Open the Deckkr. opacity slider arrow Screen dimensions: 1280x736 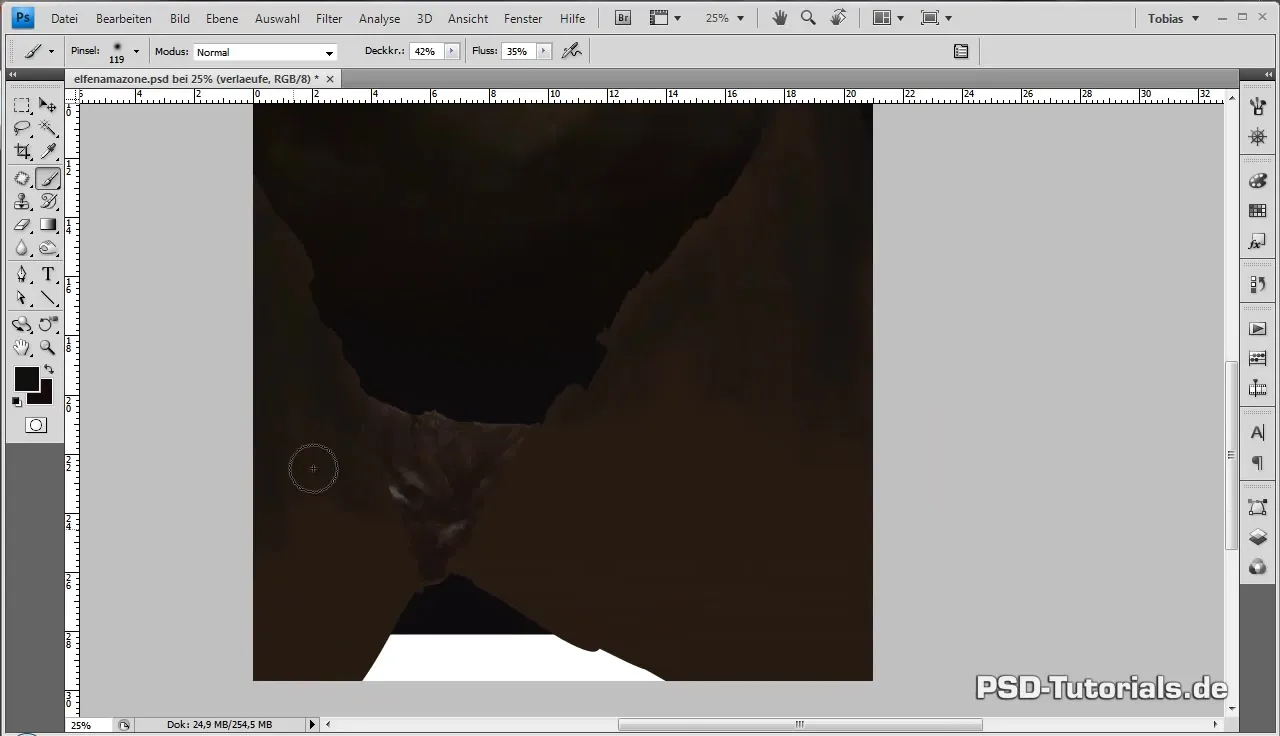452,51
